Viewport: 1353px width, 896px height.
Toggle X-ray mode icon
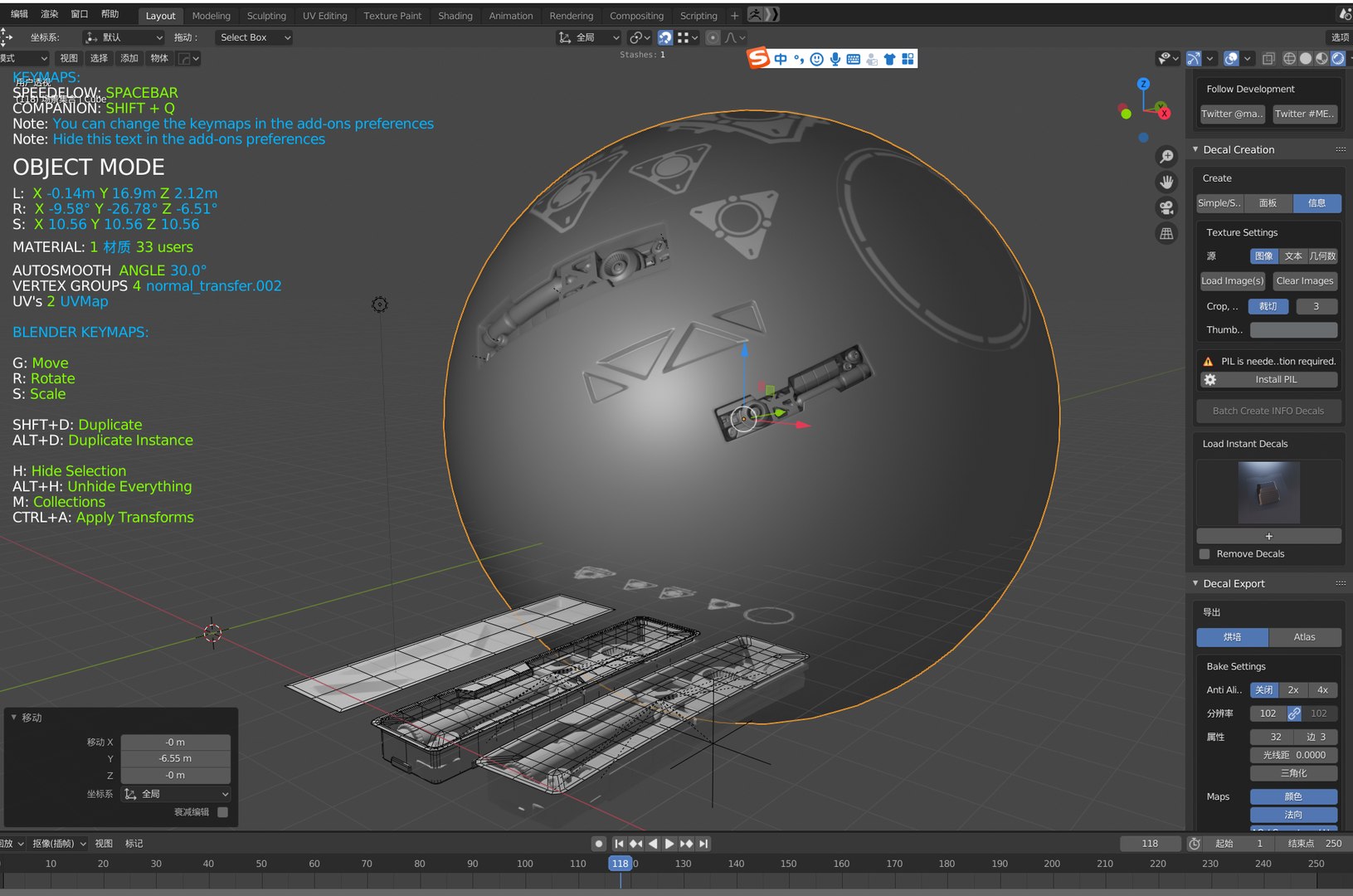(x=1268, y=59)
